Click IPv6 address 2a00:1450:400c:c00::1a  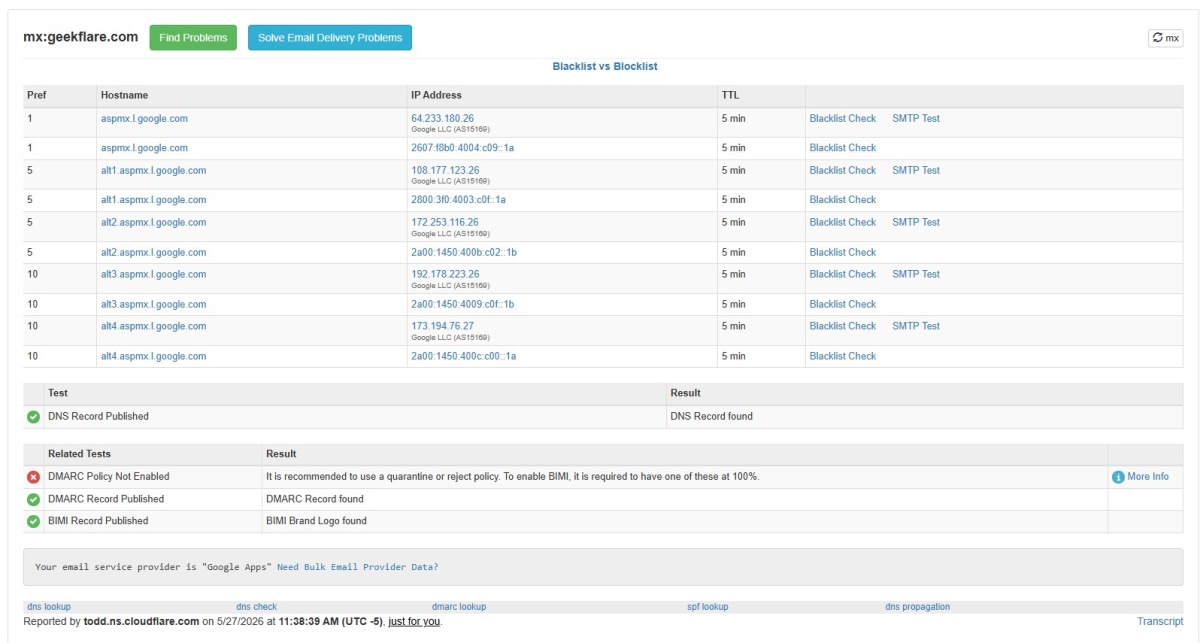click(x=463, y=357)
